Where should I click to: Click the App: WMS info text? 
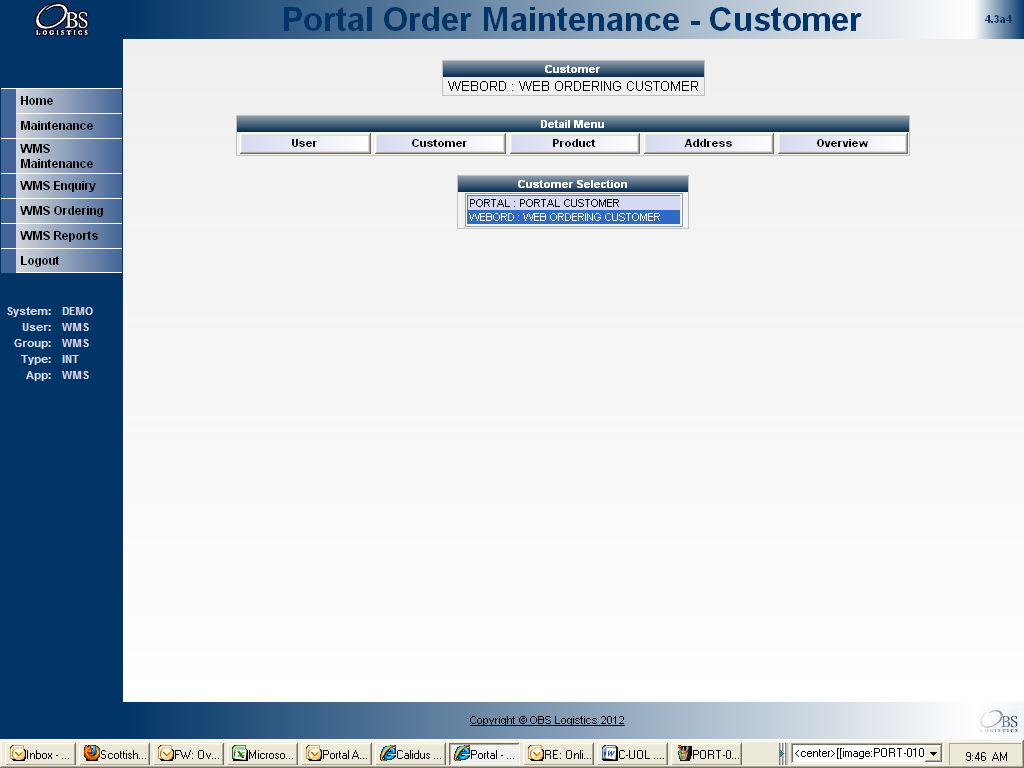pyautogui.click(x=57, y=375)
